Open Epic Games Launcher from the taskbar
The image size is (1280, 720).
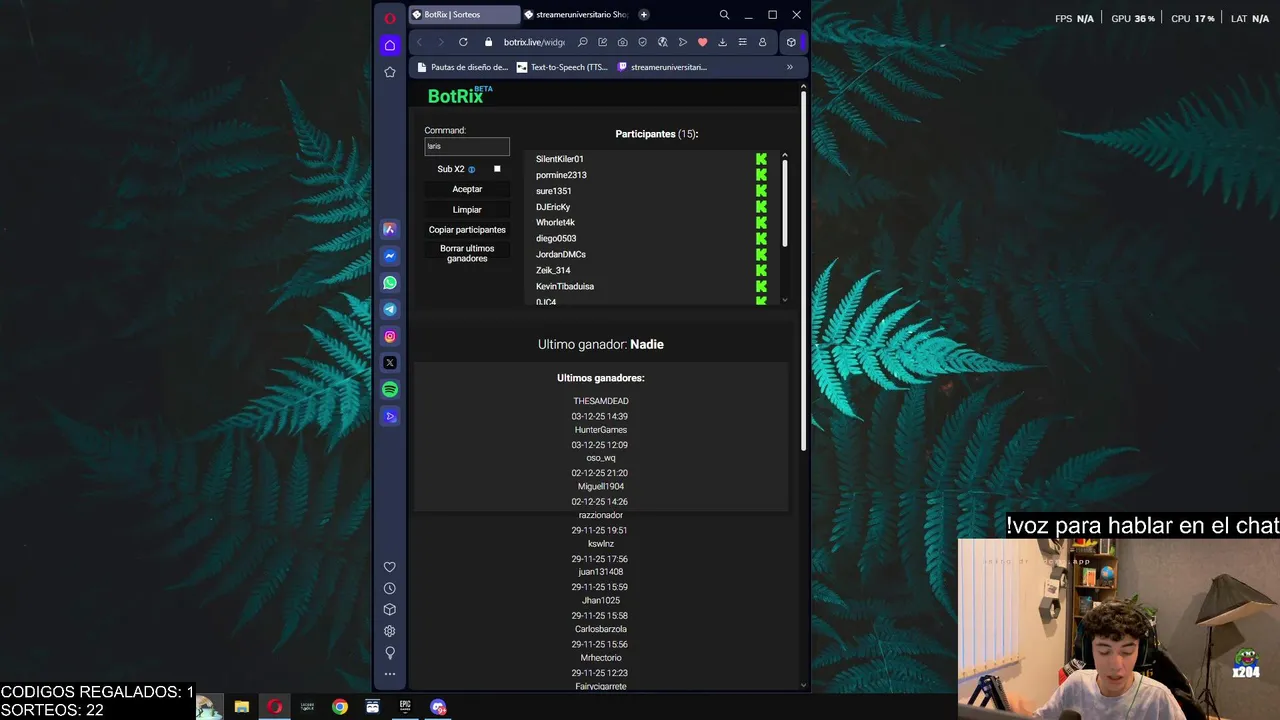tap(405, 707)
